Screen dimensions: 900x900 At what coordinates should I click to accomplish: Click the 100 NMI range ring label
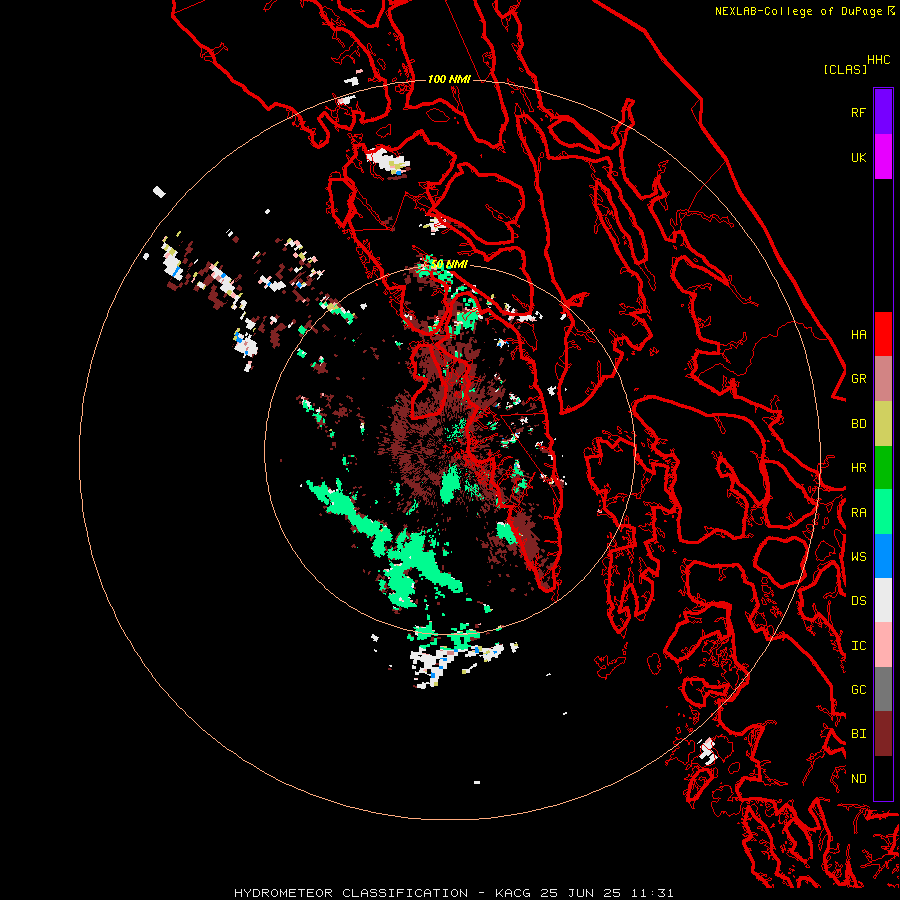[x=449, y=79]
